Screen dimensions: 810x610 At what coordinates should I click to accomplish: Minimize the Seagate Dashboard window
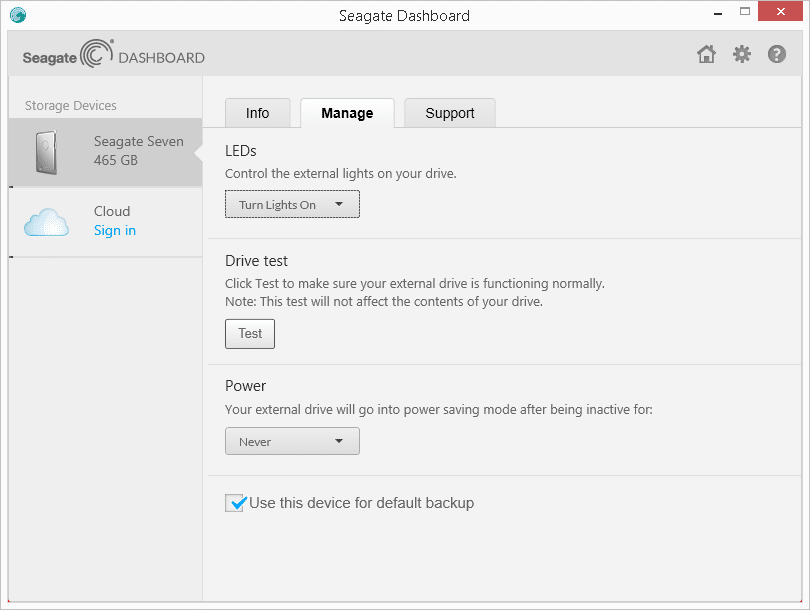tap(718, 12)
